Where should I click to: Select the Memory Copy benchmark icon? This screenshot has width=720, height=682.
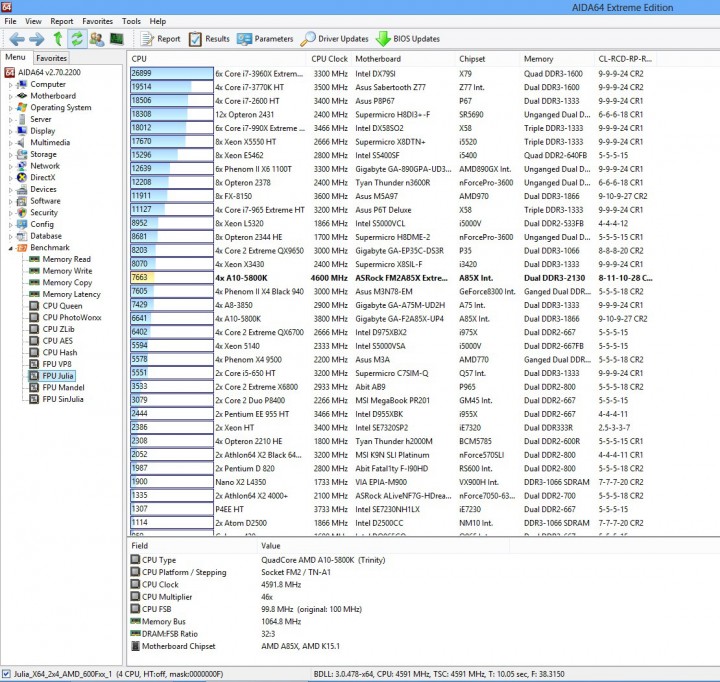[34, 282]
